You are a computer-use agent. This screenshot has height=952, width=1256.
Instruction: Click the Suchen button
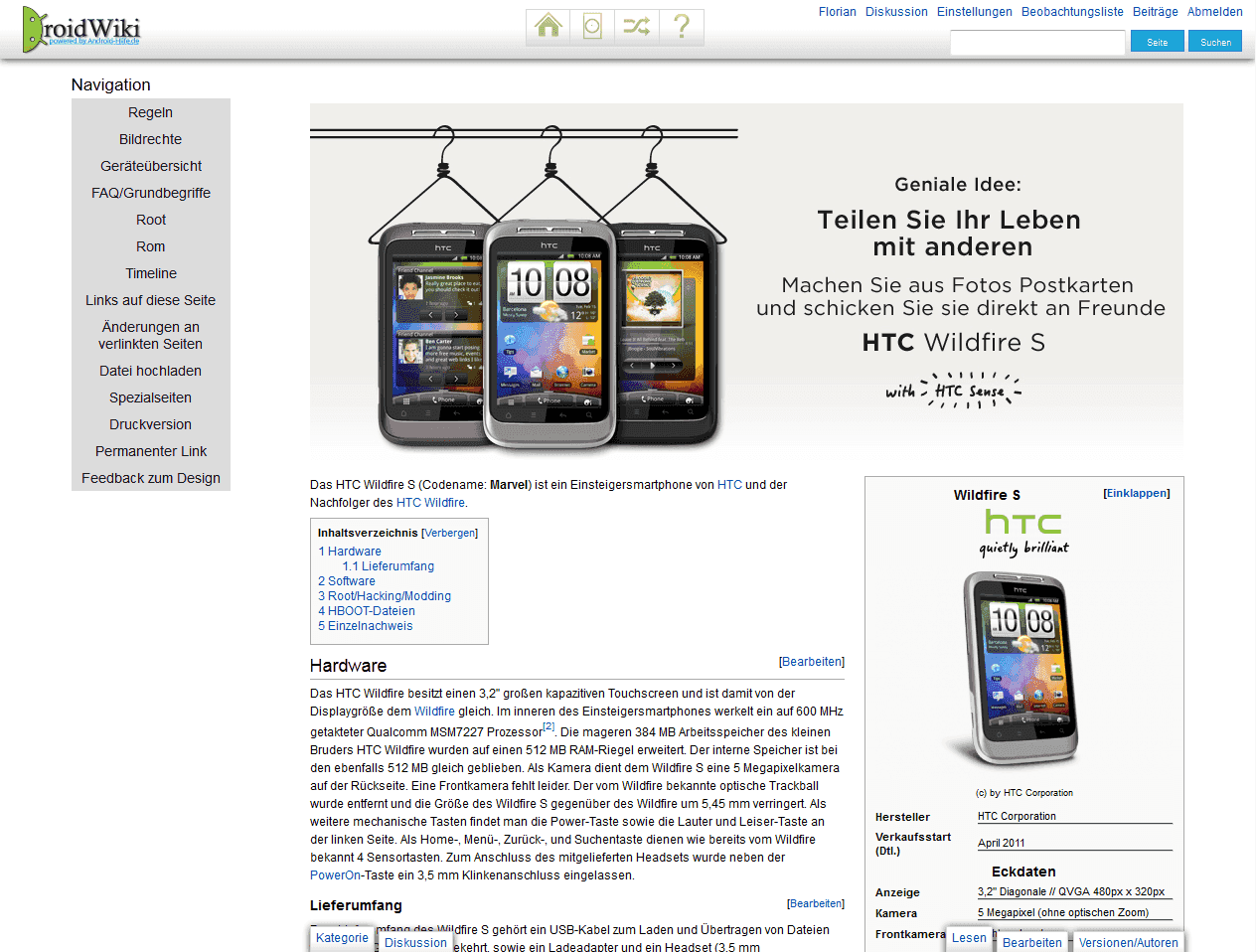[x=1215, y=42]
